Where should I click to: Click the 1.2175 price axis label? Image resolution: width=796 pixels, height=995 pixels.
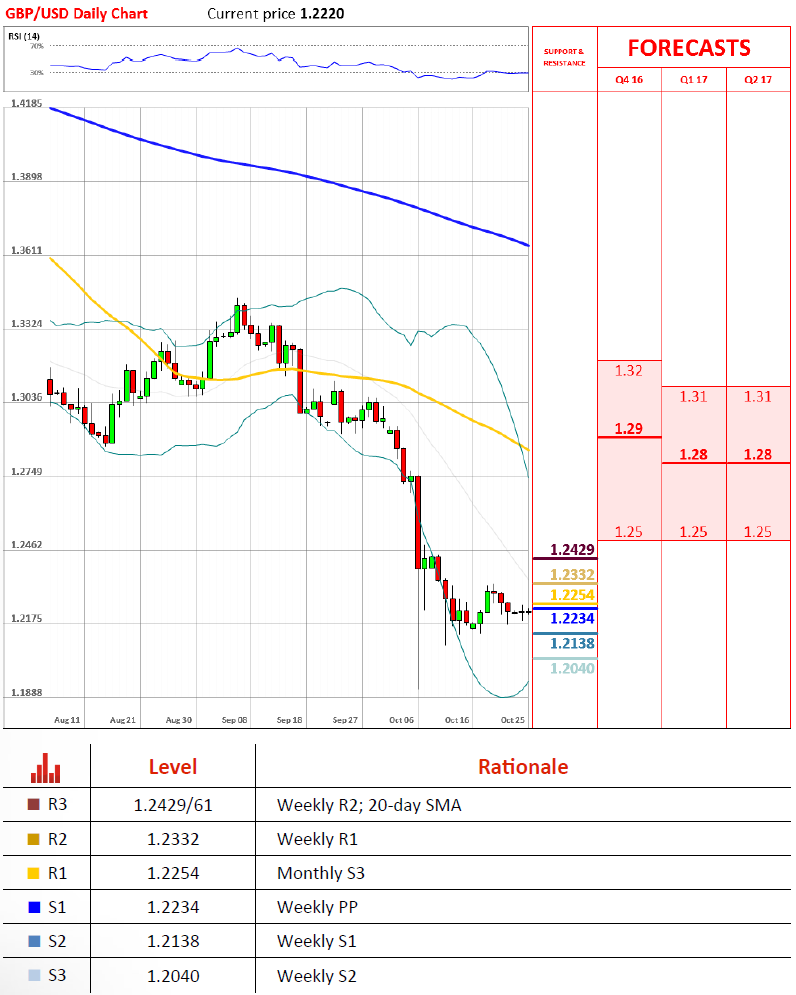pyautogui.click(x=27, y=618)
